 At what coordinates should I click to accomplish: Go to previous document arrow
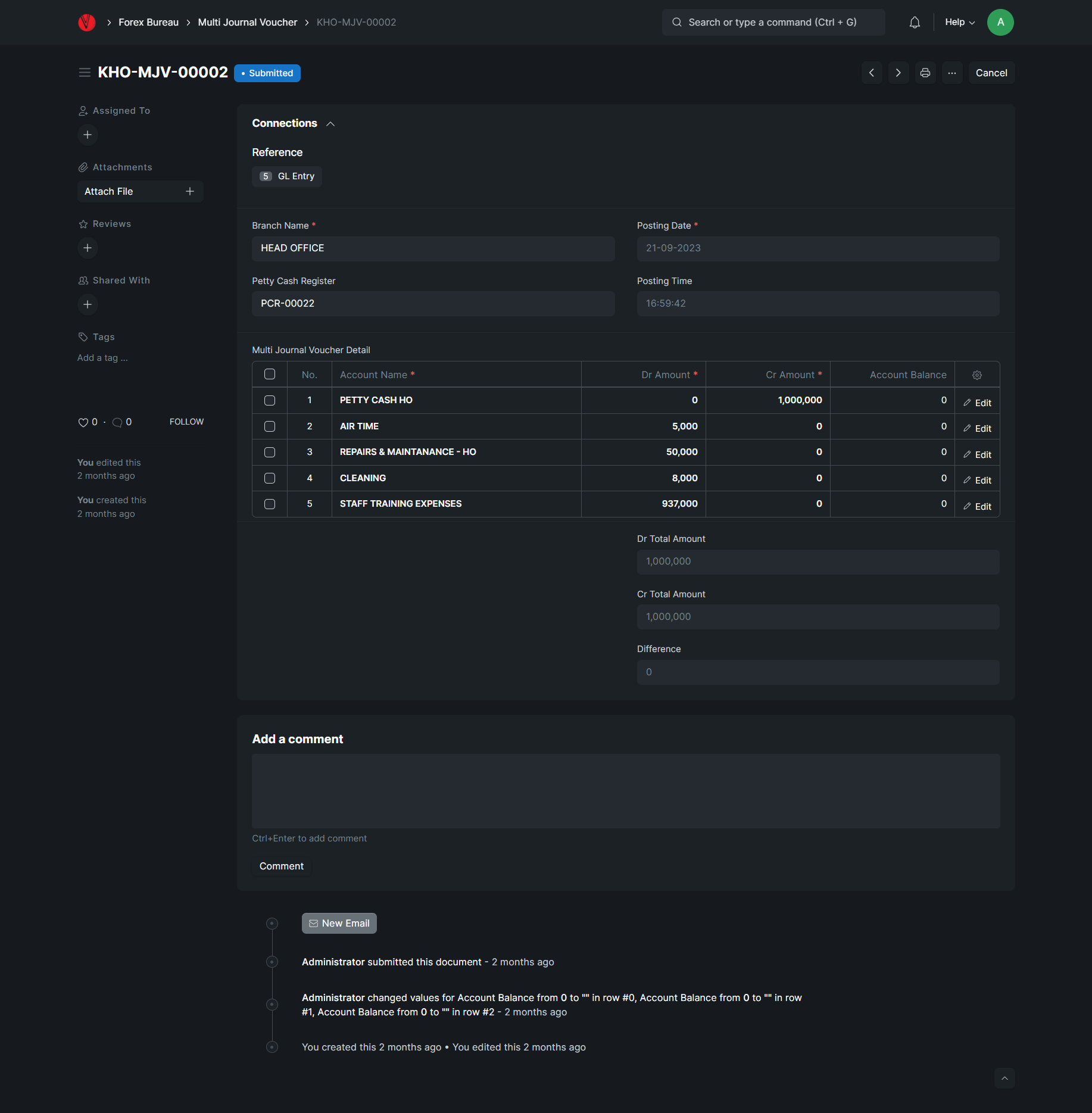[872, 73]
